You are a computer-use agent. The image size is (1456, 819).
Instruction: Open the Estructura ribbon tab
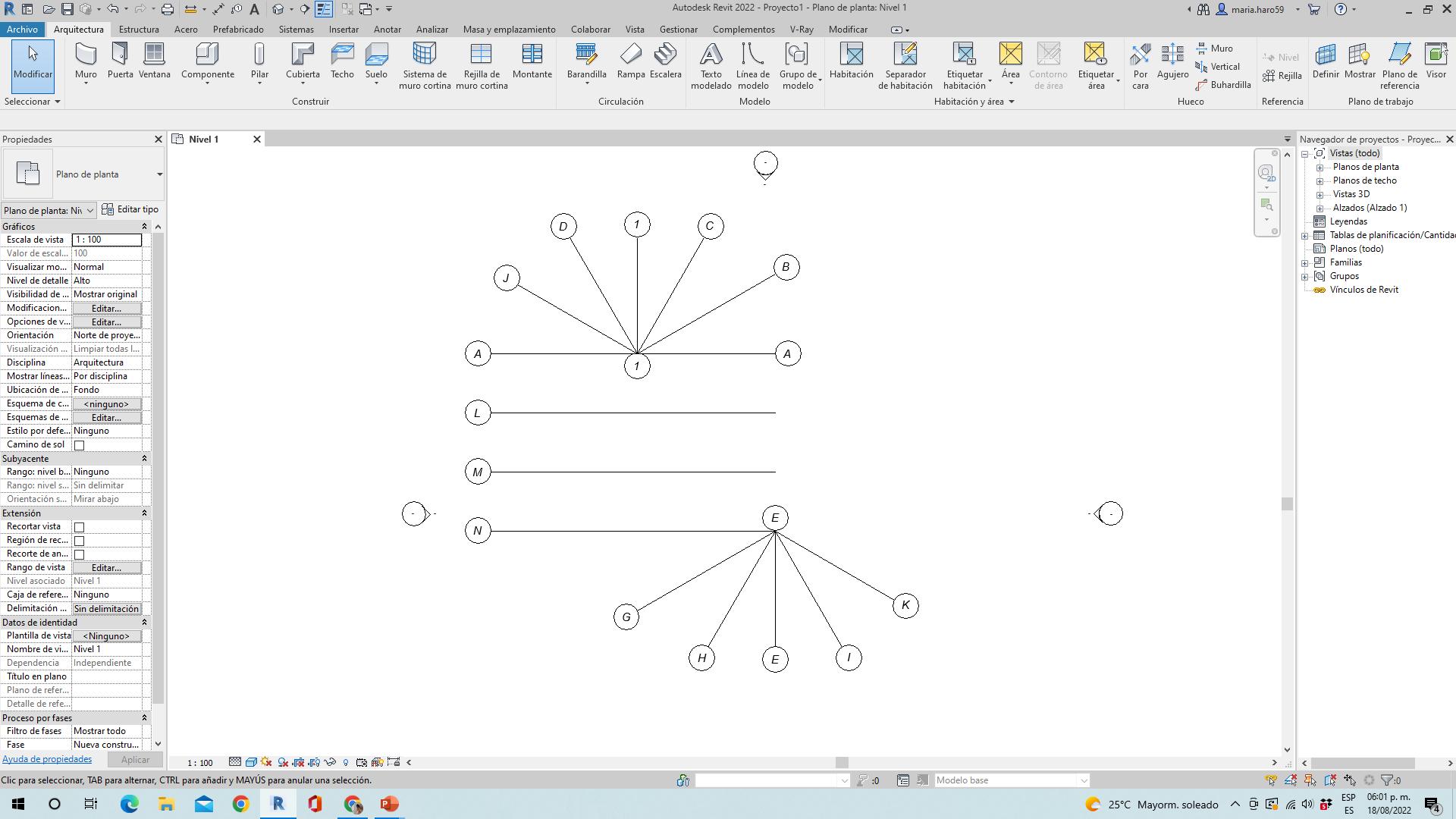tap(139, 30)
